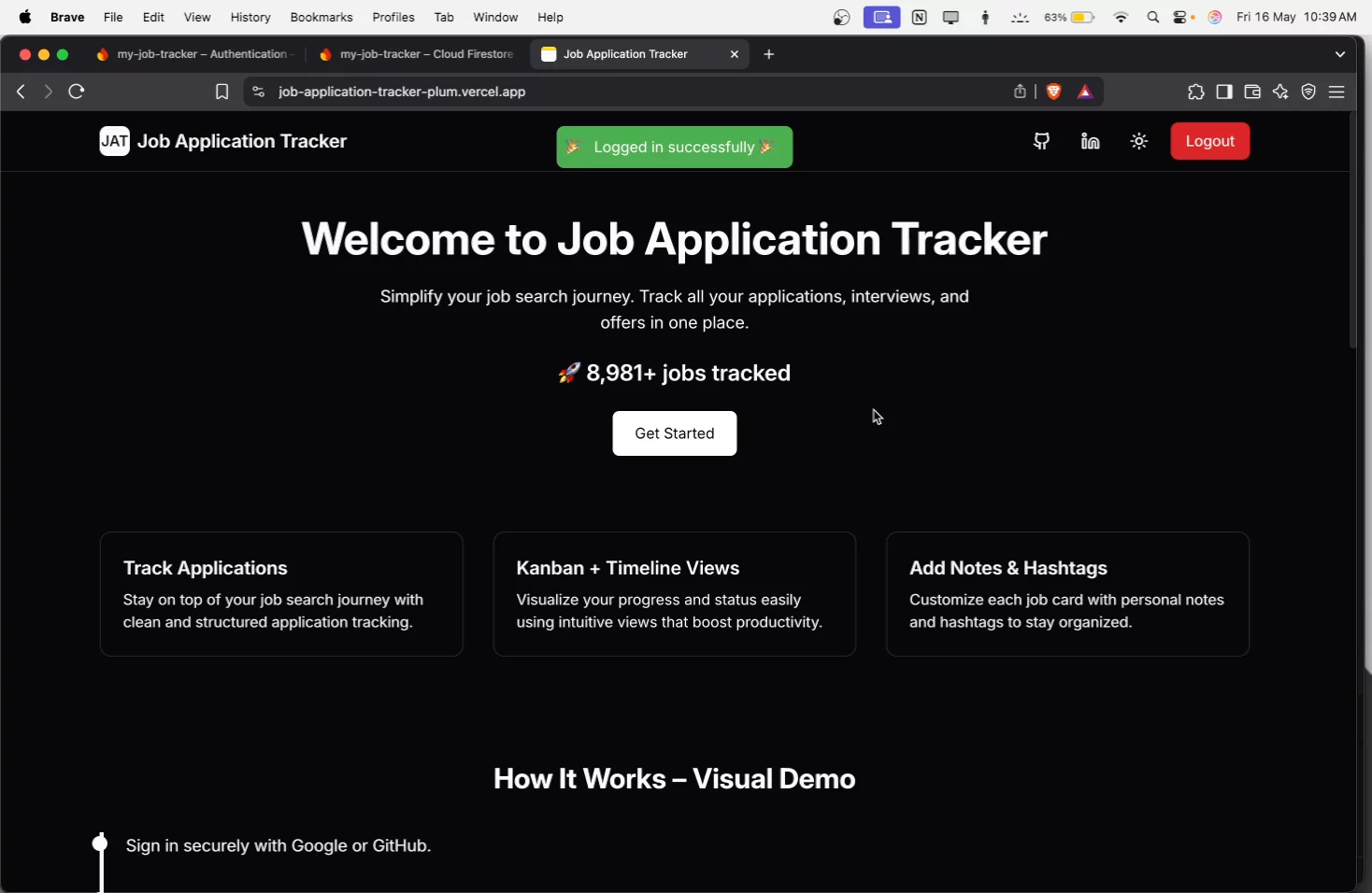Click the 8,981+ jobs tracked text

point(674,373)
